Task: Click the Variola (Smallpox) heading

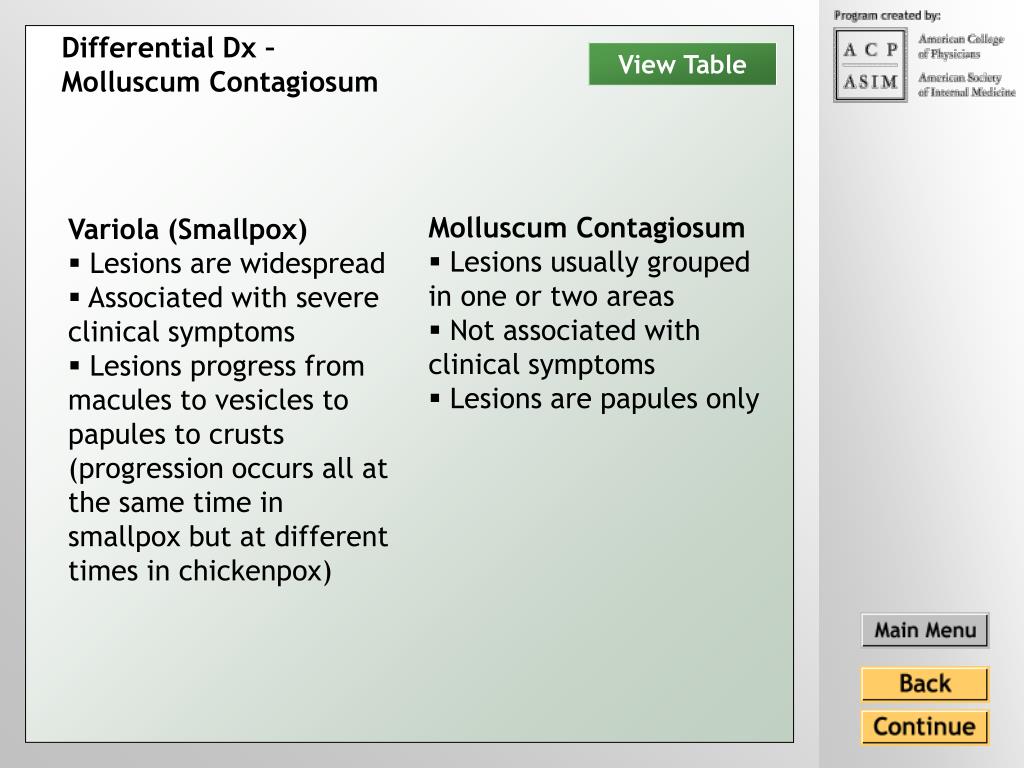Action: (187, 229)
